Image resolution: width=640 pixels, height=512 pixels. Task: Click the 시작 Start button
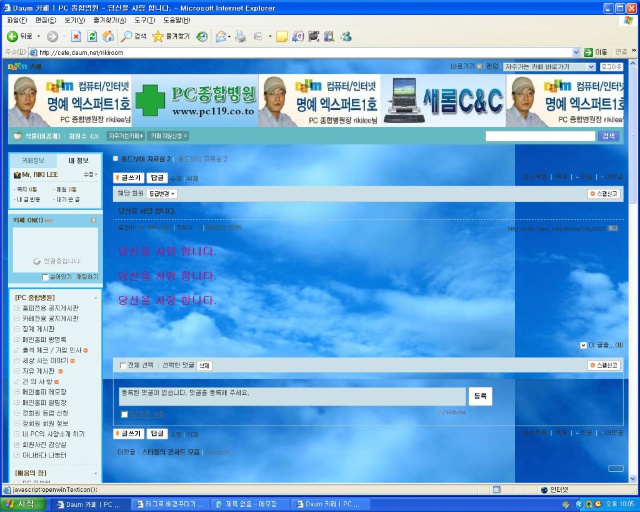22,504
